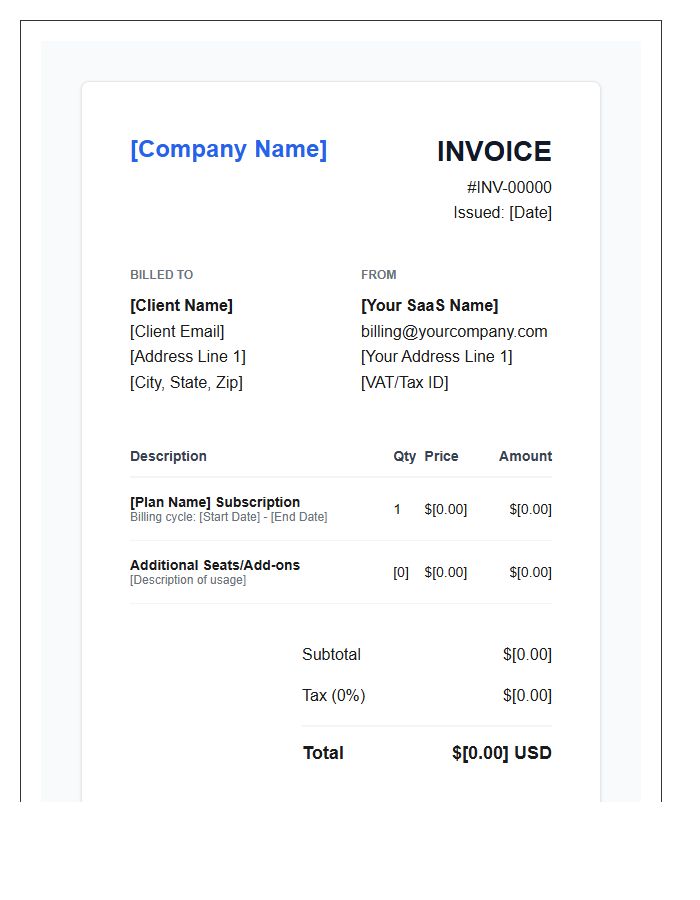
Task: Click the [City, State, Zip] line
Action: coord(186,382)
